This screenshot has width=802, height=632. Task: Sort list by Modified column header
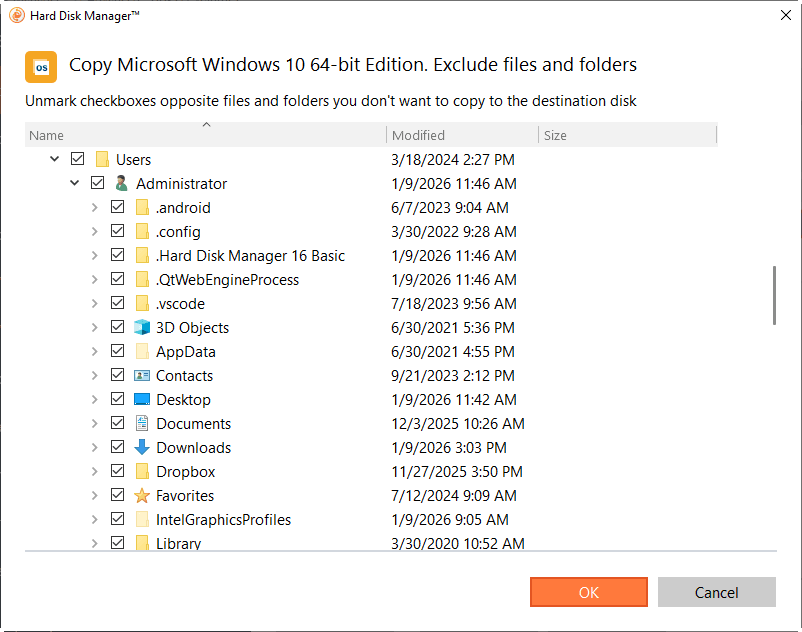(461, 135)
